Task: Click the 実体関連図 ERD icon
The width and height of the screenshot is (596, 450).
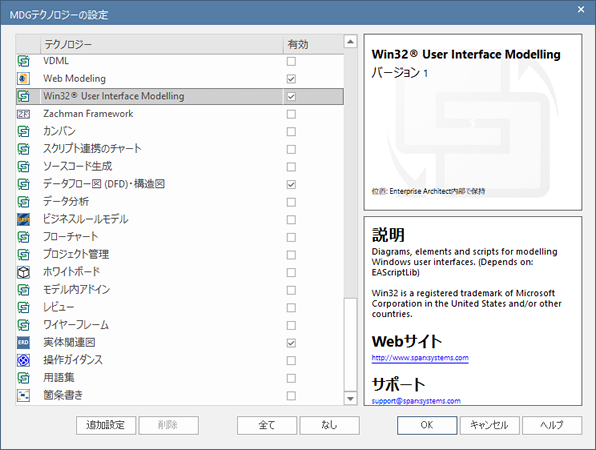Action: pos(24,342)
